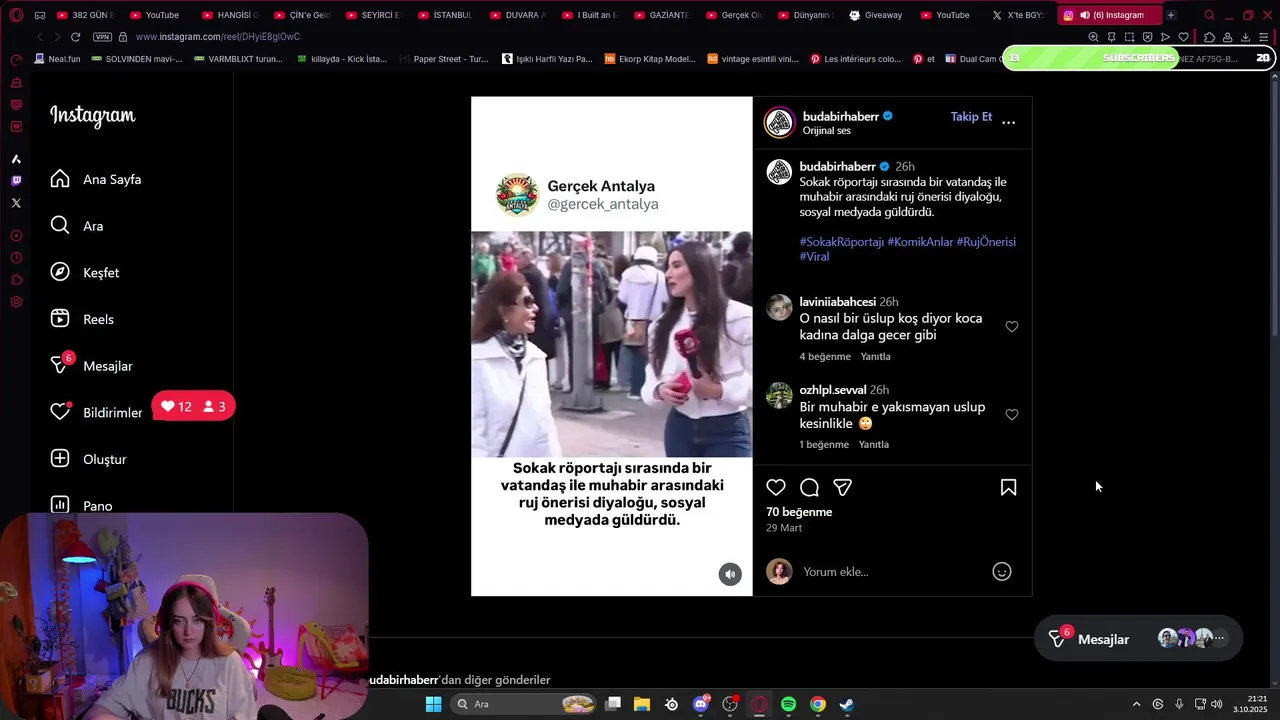Open X icon in Opera sidebar
Screen dimensions: 1280x720
click(16, 203)
